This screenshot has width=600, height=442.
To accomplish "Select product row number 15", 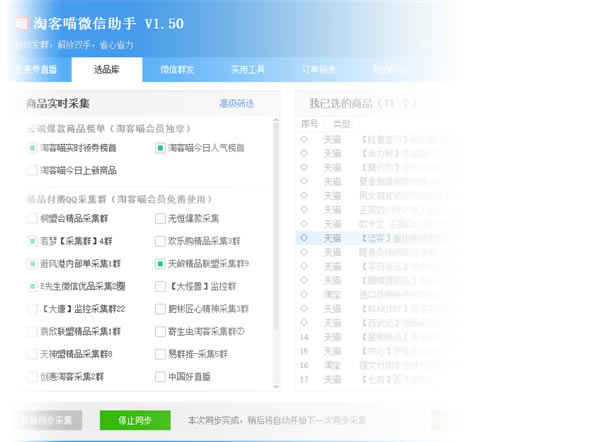I will pos(375,351).
